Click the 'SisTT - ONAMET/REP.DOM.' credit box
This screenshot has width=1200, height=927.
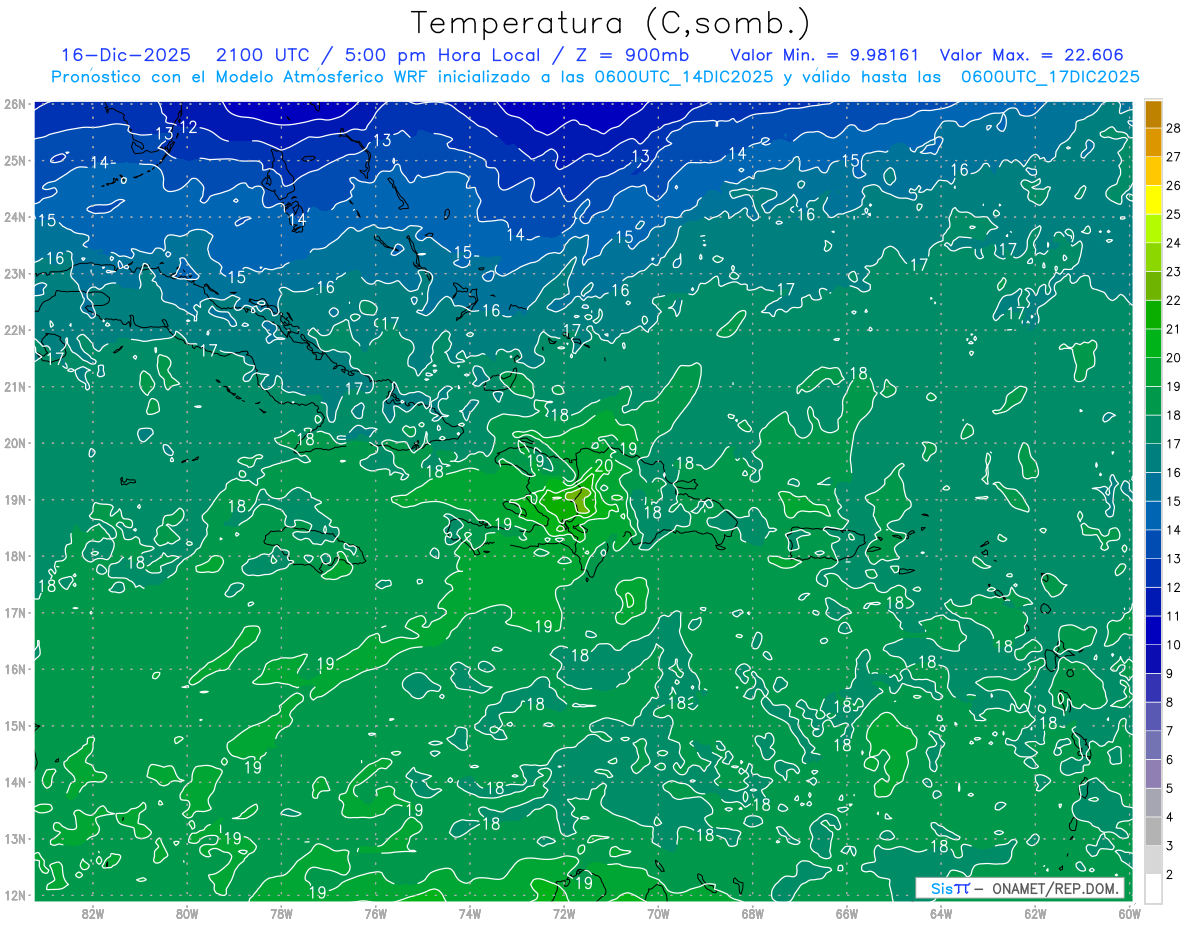tap(1020, 888)
